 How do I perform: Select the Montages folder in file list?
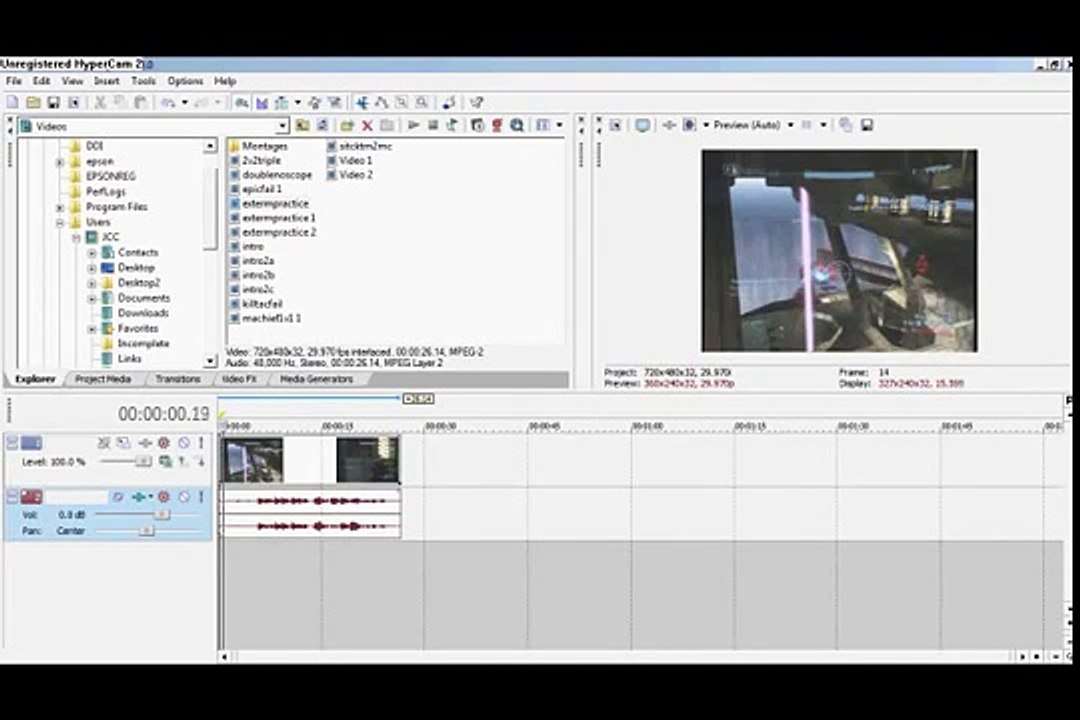click(x=264, y=146)
